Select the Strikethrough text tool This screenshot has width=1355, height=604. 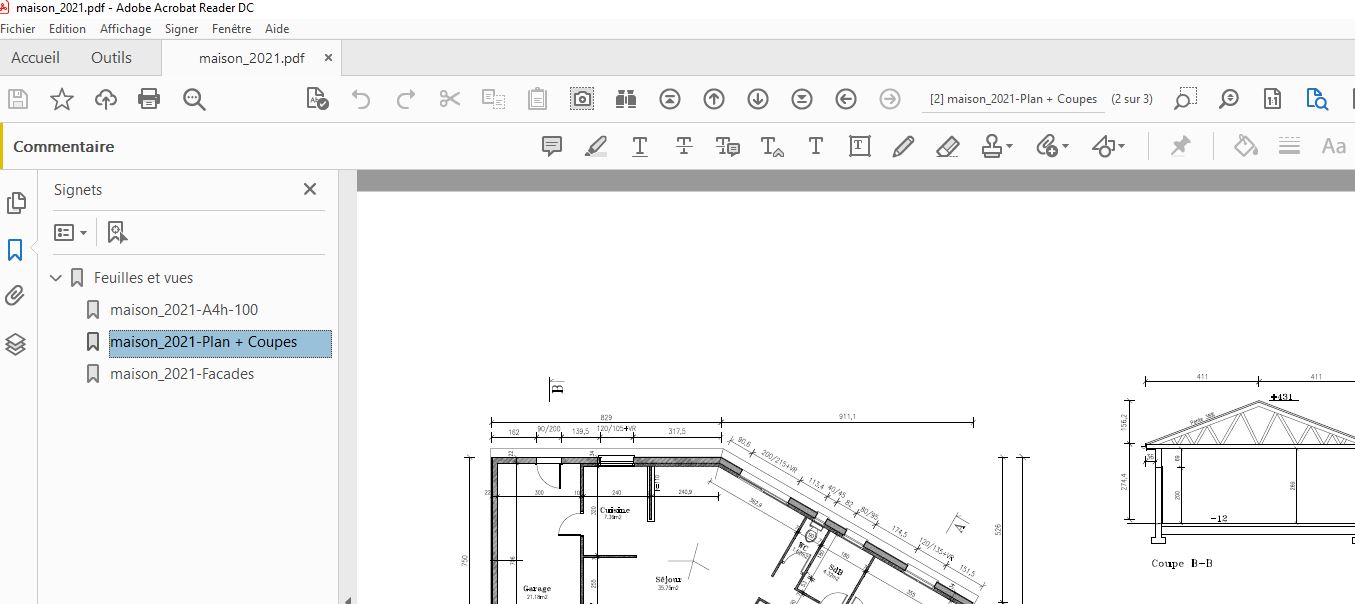pyautogui.click(x=684, y=147)
